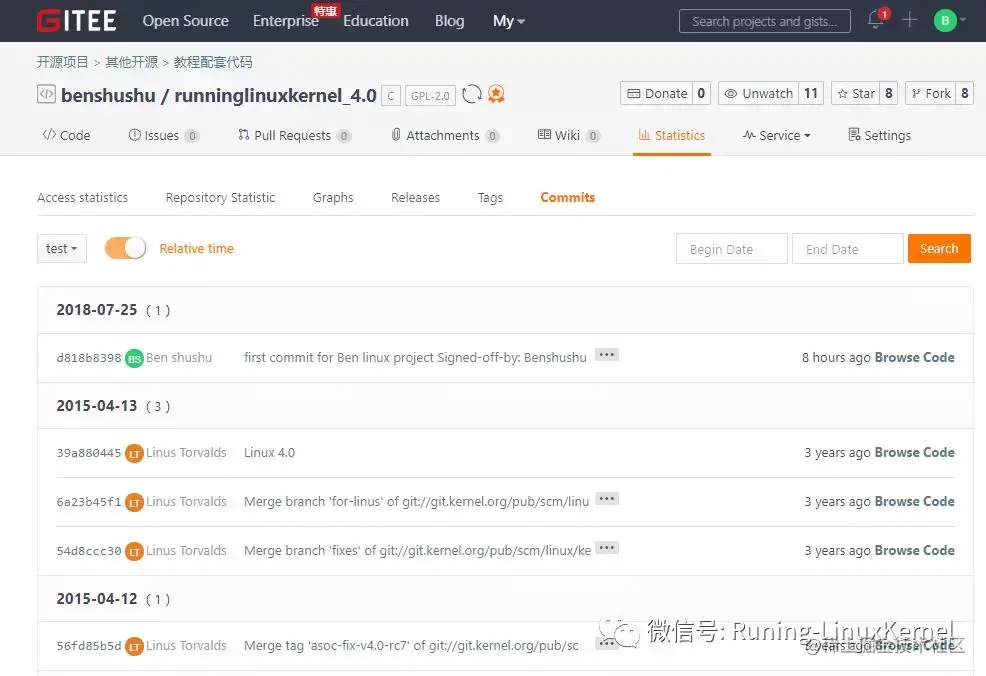Click BS avatar of Ben shushu
The image size is (986, 676).
[134, 358]
